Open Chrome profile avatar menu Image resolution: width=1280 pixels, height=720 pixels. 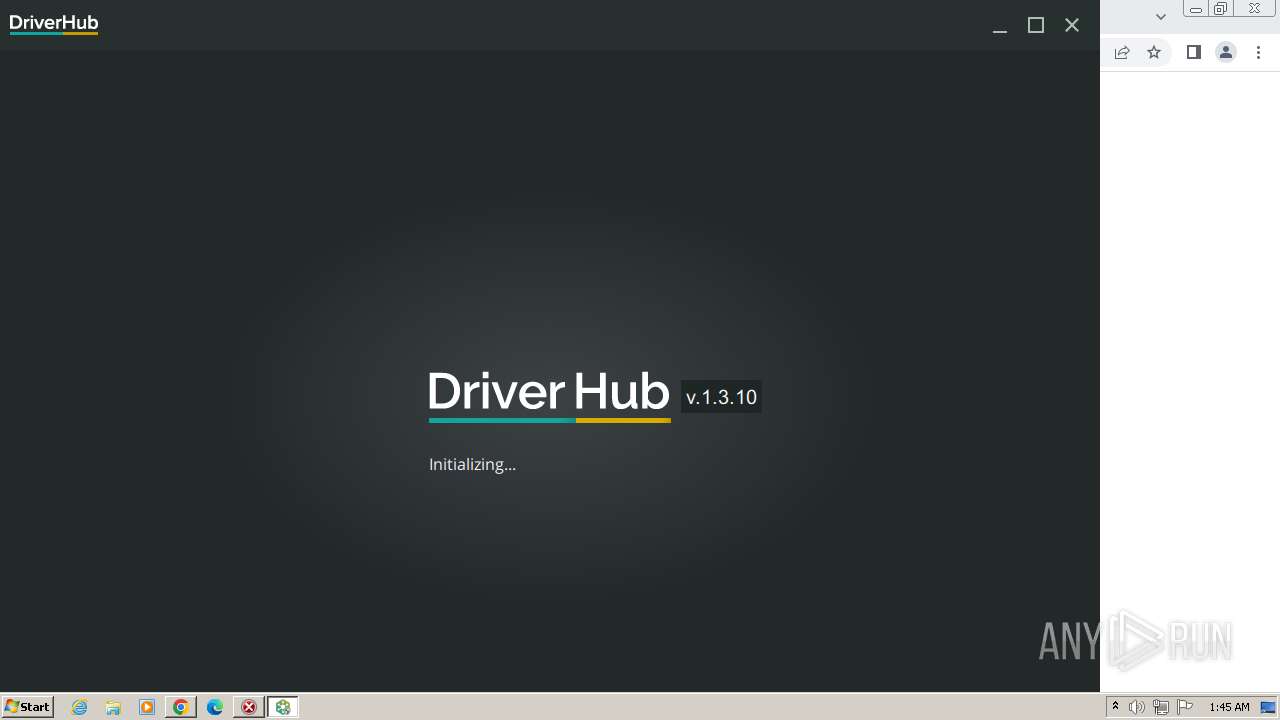click(x=1226, y=52)
